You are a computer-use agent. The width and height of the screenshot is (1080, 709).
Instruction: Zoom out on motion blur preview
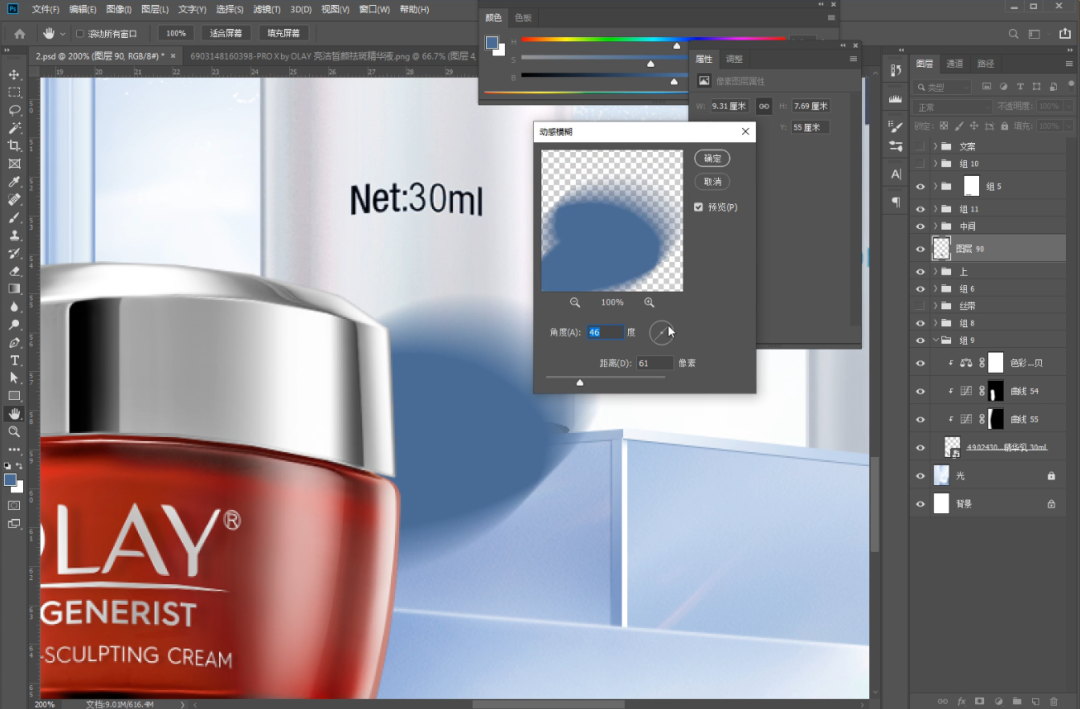click(575, 302)
